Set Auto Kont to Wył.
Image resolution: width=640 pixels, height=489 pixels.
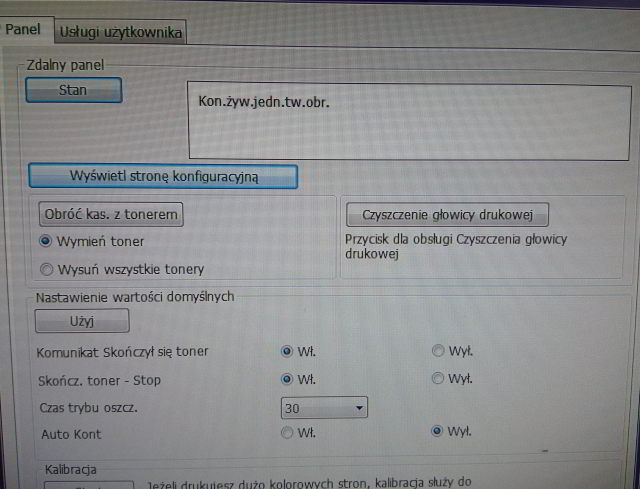pyautogui.click(x=436, y=432)
